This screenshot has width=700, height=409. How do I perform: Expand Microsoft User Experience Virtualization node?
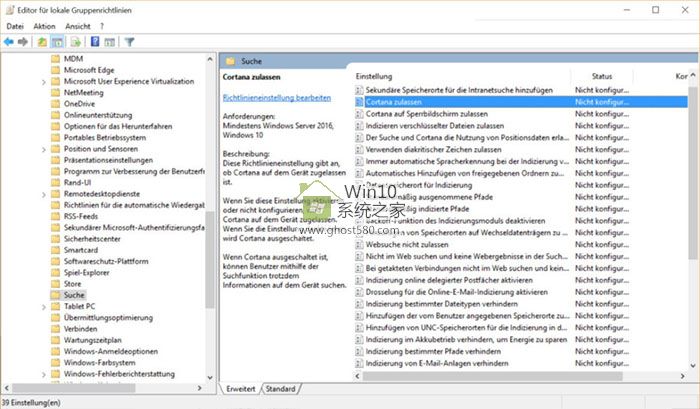click(x=44, y=82)
